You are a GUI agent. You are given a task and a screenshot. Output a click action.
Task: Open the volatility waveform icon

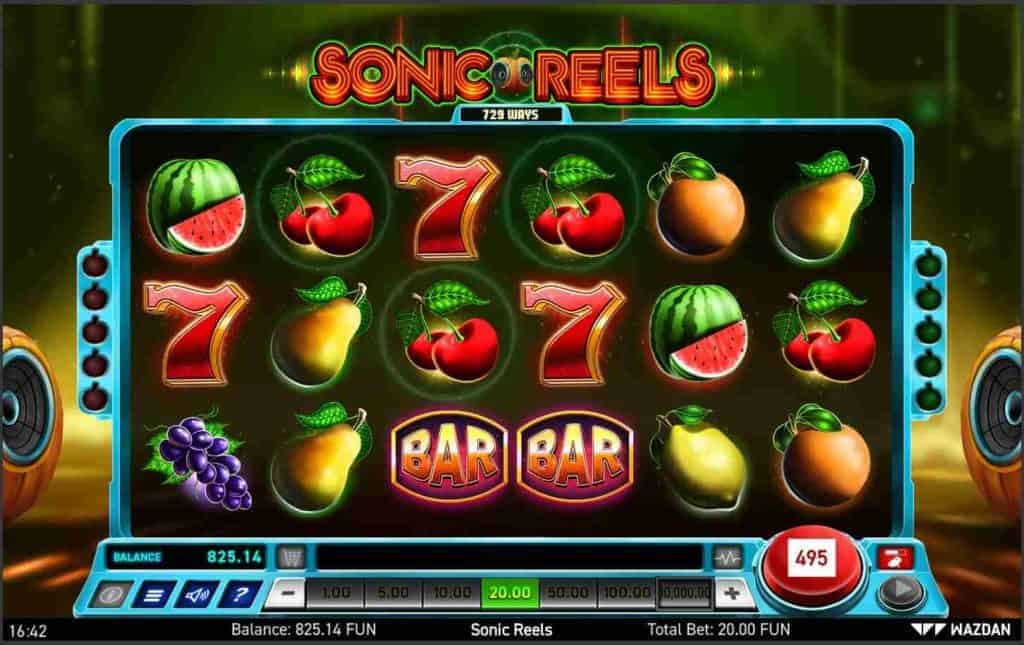pyautogui.click(x=727, y=558)
